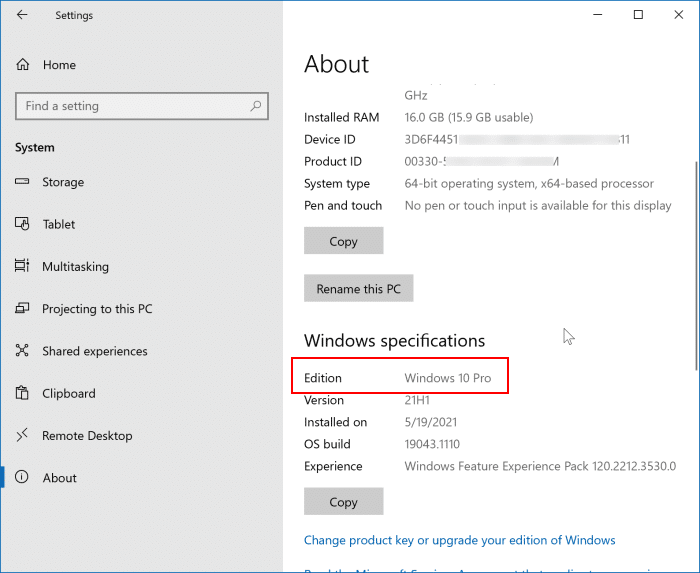Copy the device specifications
The width and height of the screenshot is (700, 573).
pyautogui.click(x=343, y=241)
